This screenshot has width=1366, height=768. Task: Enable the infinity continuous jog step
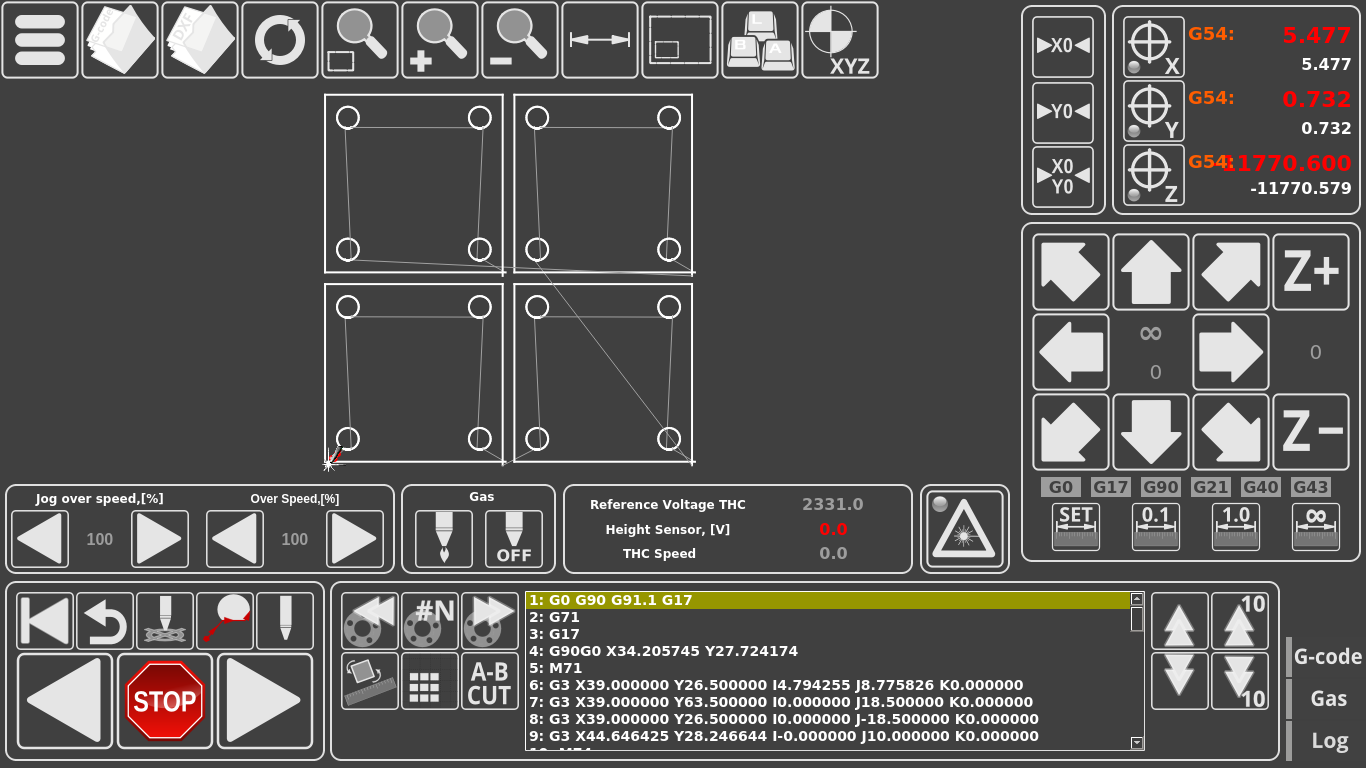(1313, 526)
